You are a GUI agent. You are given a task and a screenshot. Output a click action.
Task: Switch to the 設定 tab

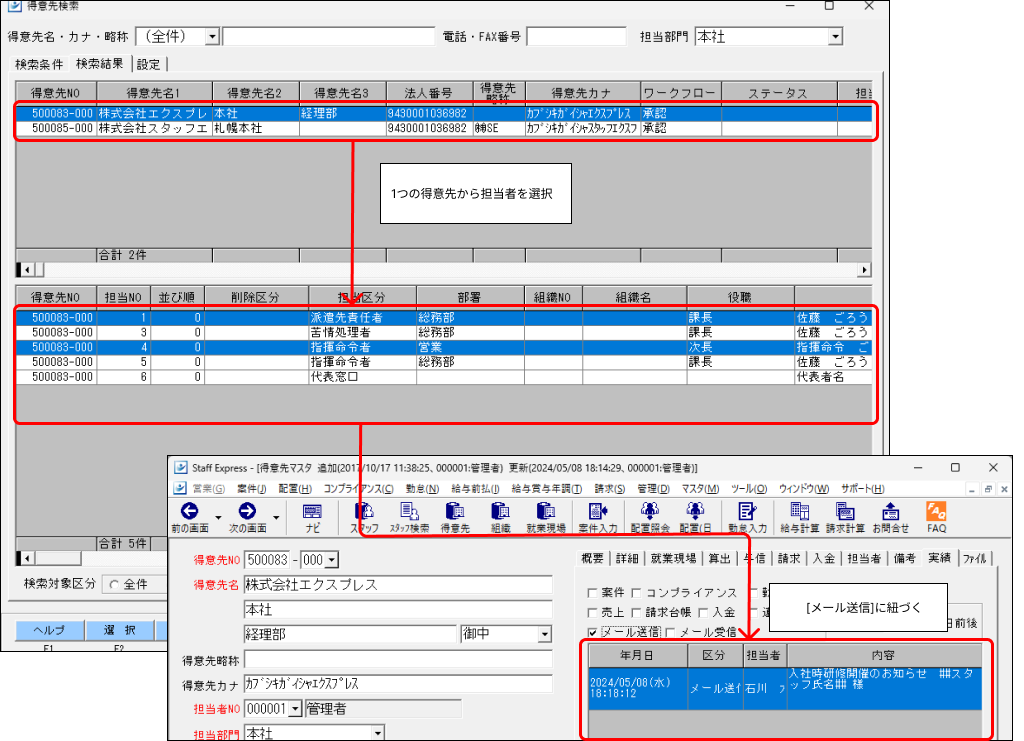[x=148, y=64]
